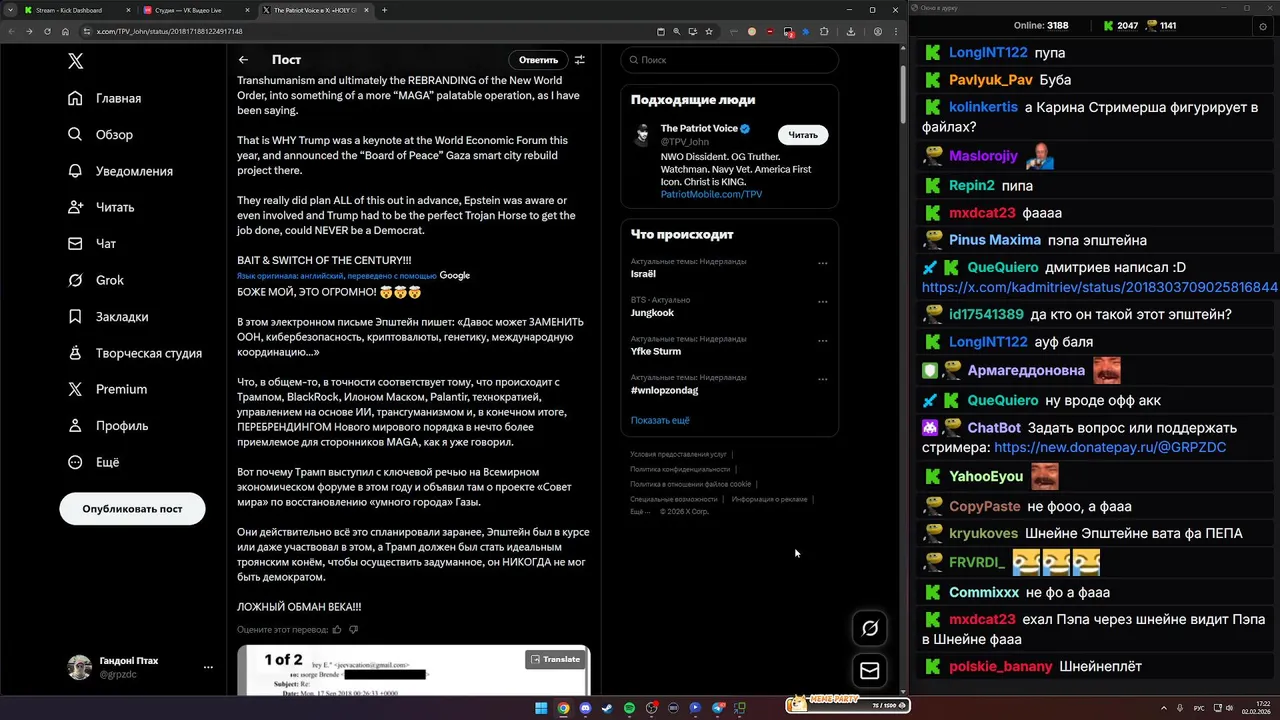The height and width of the screenshot is (720, 1280).
Task: Open Закладки bookmarks
Action: 108,316
